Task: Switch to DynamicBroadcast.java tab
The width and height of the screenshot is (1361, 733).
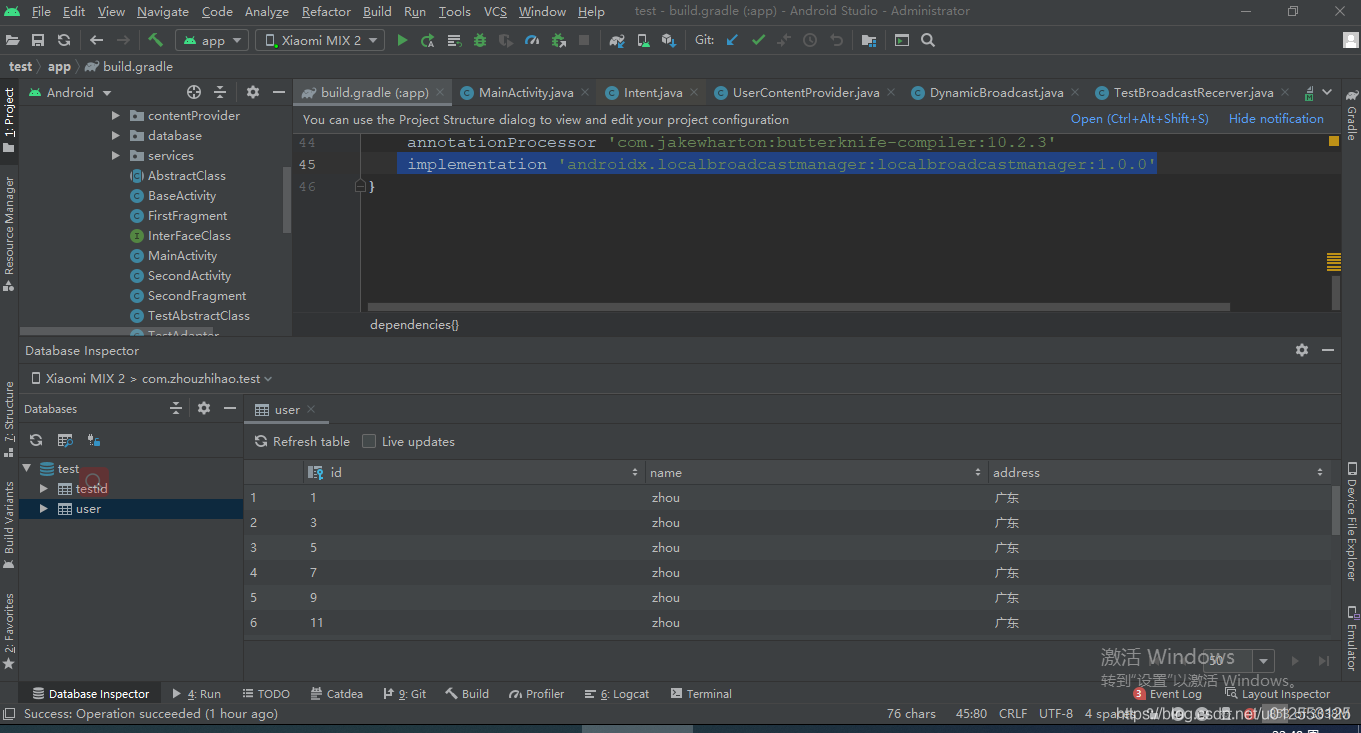Action: click(996, 92)
